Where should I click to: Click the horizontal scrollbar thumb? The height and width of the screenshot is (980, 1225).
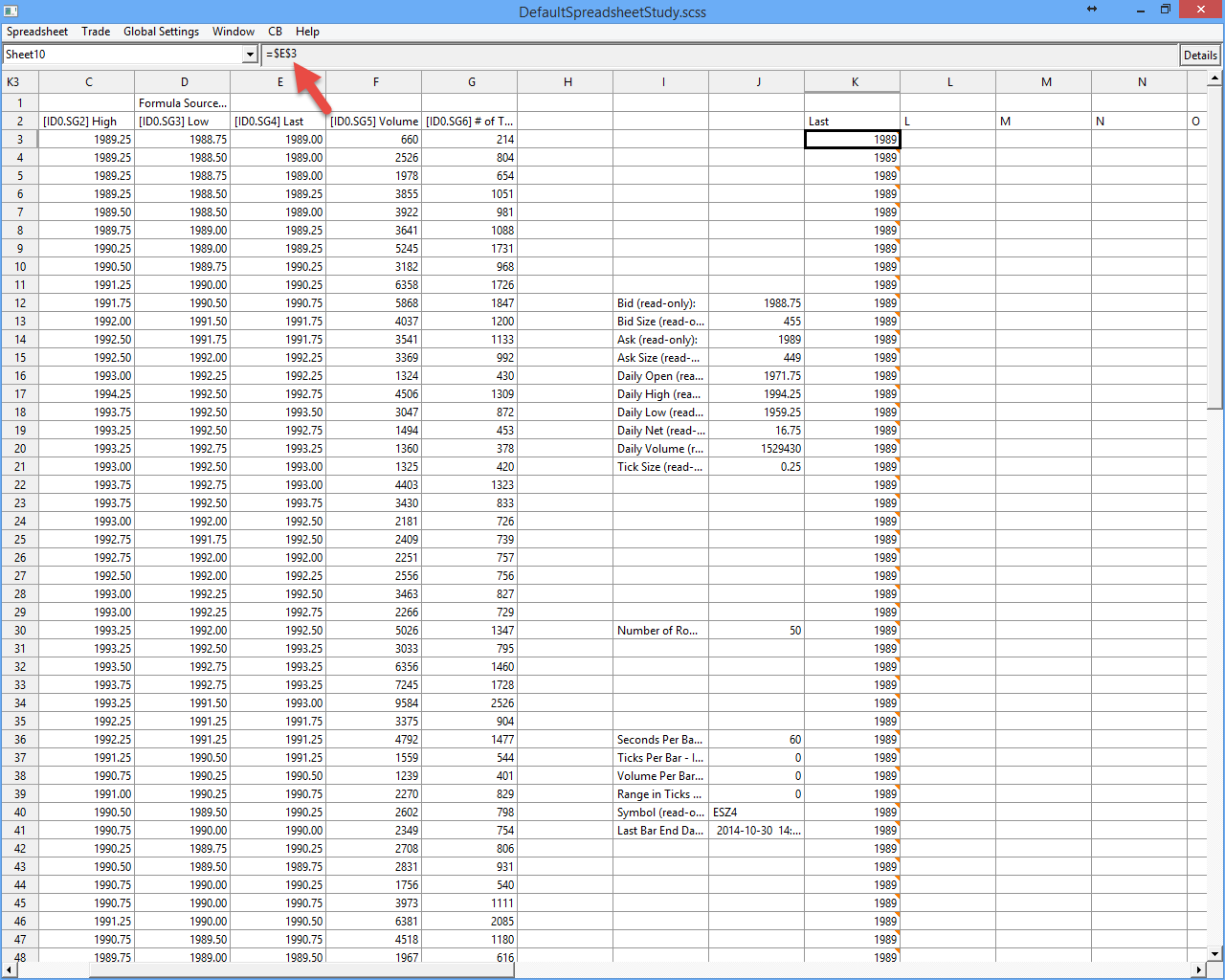pyautogui.click(x=301, y=969)
